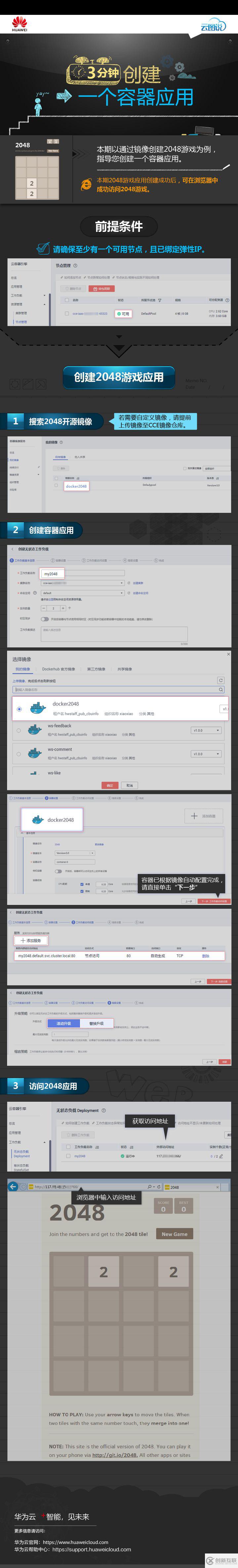Click the refresh icon in the 选择镜像 dialog
238x1568 pixels.
coord(221,680)
